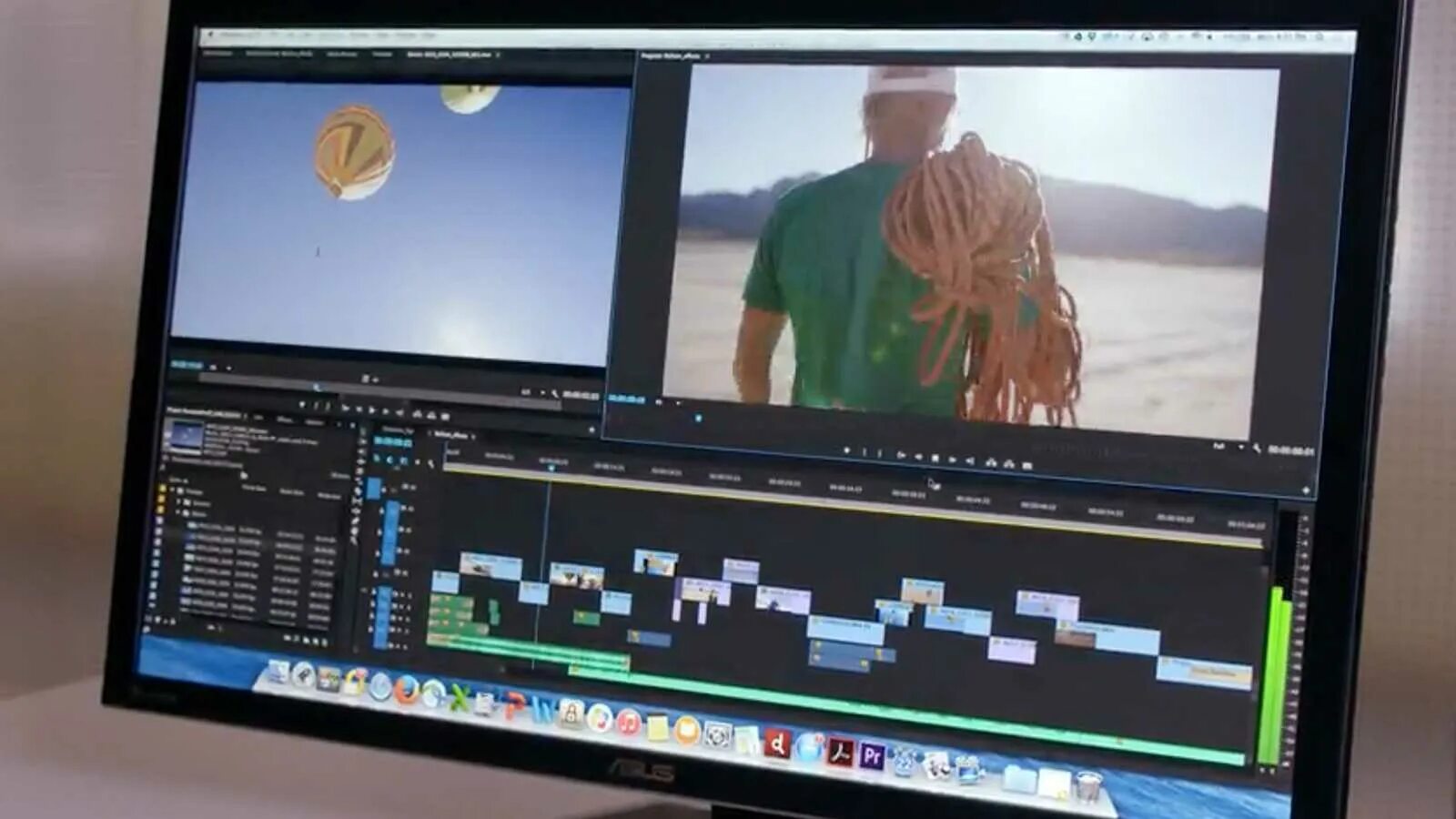Viewport: 1456px width, 819px height.
Task: Click the Insert button in Source monitor
Action: [418, 413]
